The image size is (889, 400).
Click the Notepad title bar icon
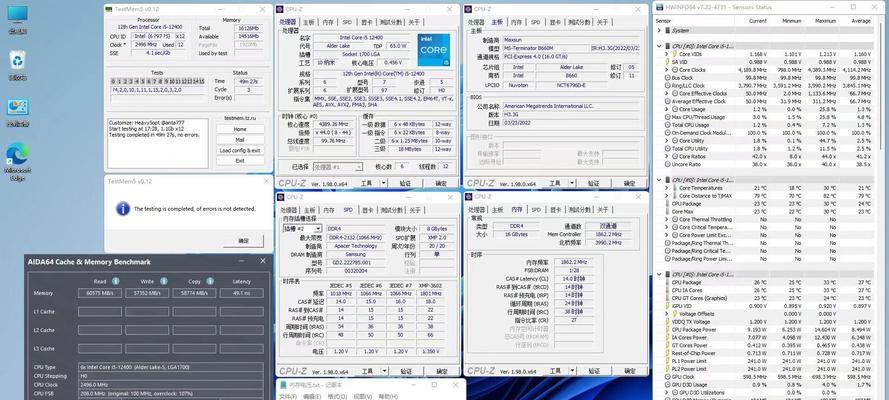pyautogui.click(x=283, y=384)
